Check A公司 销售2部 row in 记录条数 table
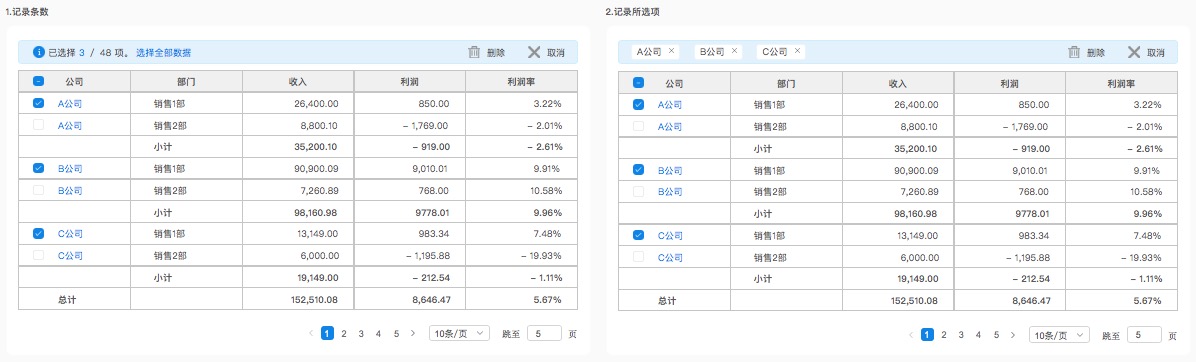This screenshot has width=1196, height=362. coord(38,125)
